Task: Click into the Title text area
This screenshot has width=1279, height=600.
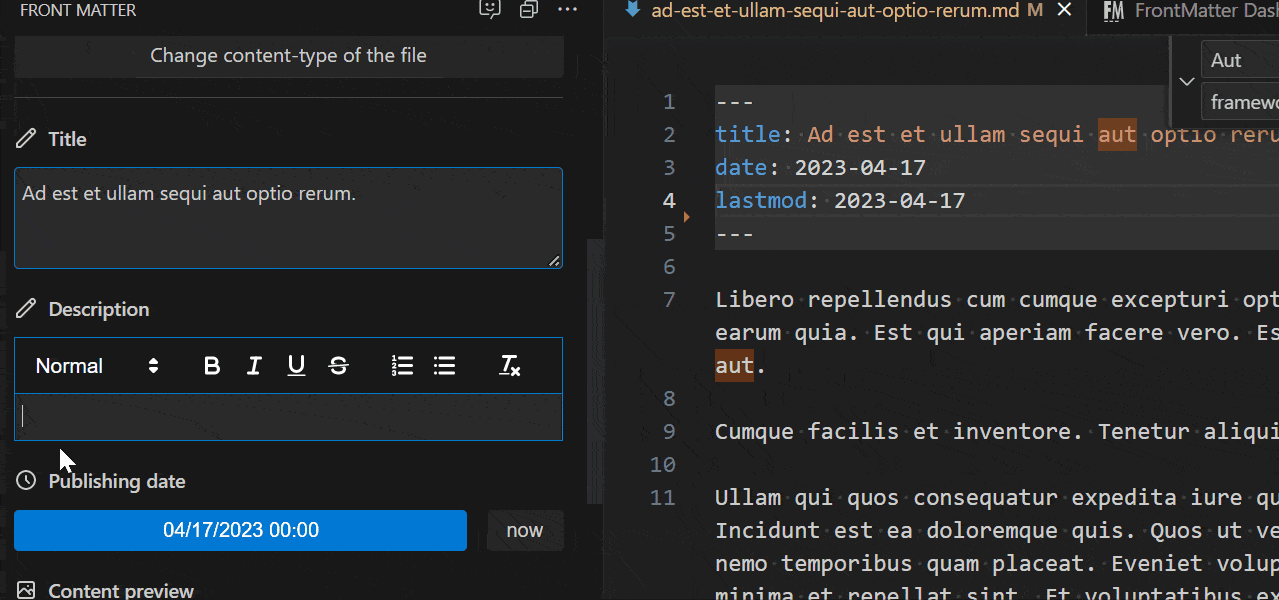Action: tap(288, 218)
